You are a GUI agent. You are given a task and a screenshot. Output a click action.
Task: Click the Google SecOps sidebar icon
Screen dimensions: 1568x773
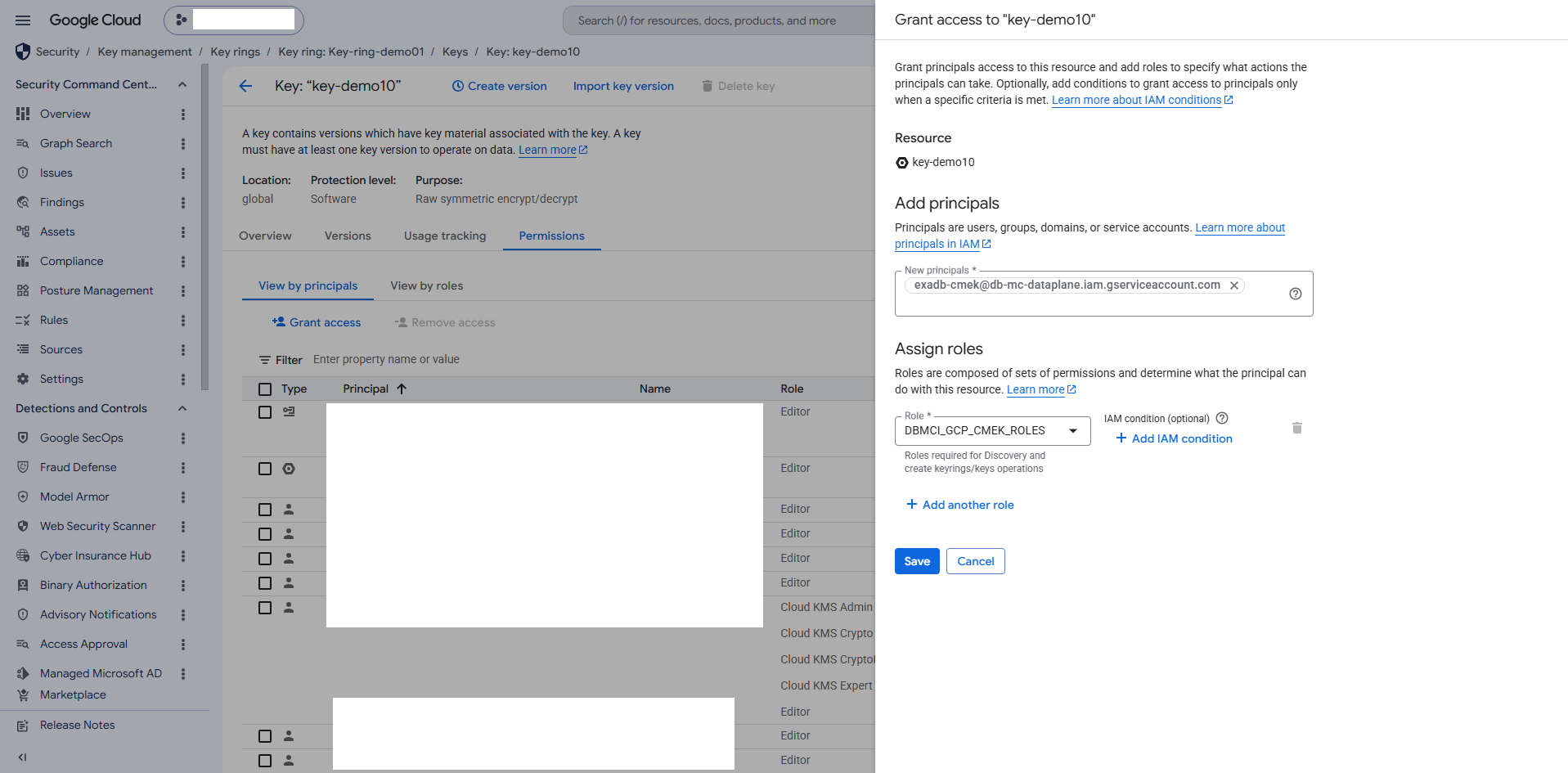[23, 438]
